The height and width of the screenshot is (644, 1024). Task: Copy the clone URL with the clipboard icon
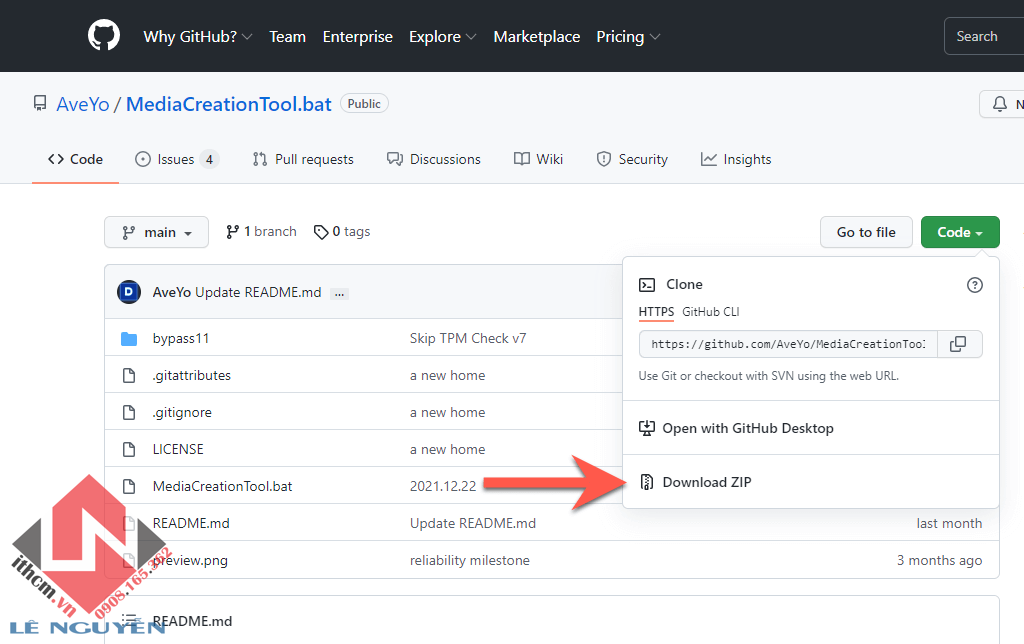coord(958,344)
